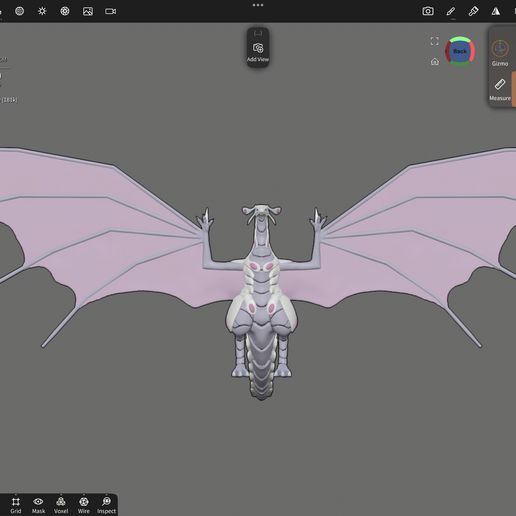516x516 pixels.
Task: Open the sun lighting settings
Action: 42,11
